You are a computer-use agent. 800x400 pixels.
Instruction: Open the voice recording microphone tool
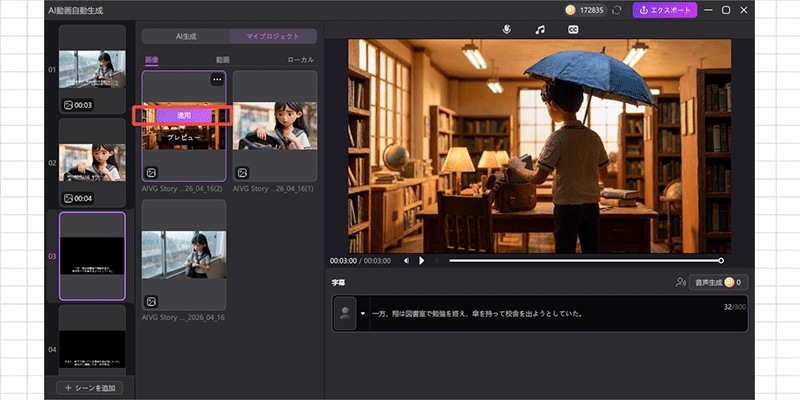point(506,30)
